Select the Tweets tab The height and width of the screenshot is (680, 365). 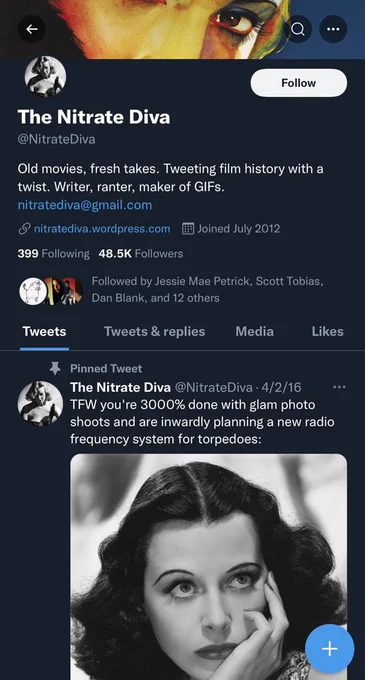44,332
